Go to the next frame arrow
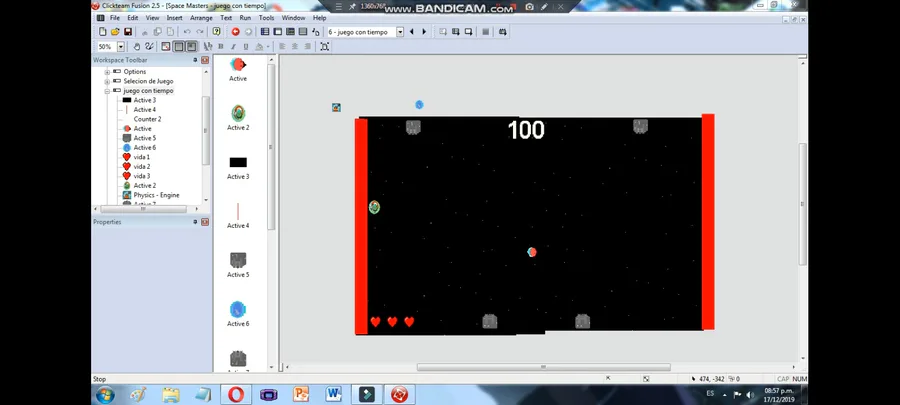This screenshot has height=405, width=900. pyautogui.click(x=424, y=32)
